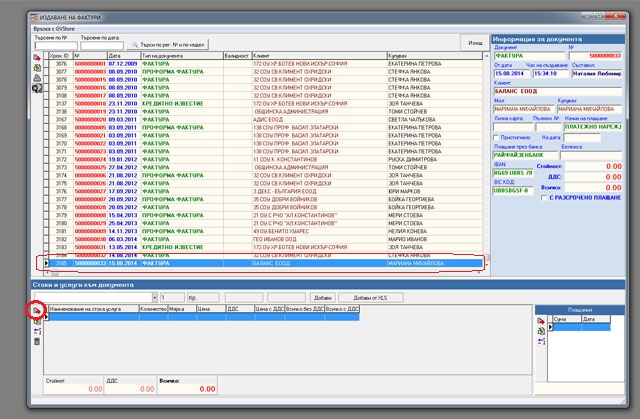Click the Начин на плащане field ПЛАТЕЖНО НАРЕЖДАНЕ
The height and width of the screenshot is (419, 640).
pos(593,127)
